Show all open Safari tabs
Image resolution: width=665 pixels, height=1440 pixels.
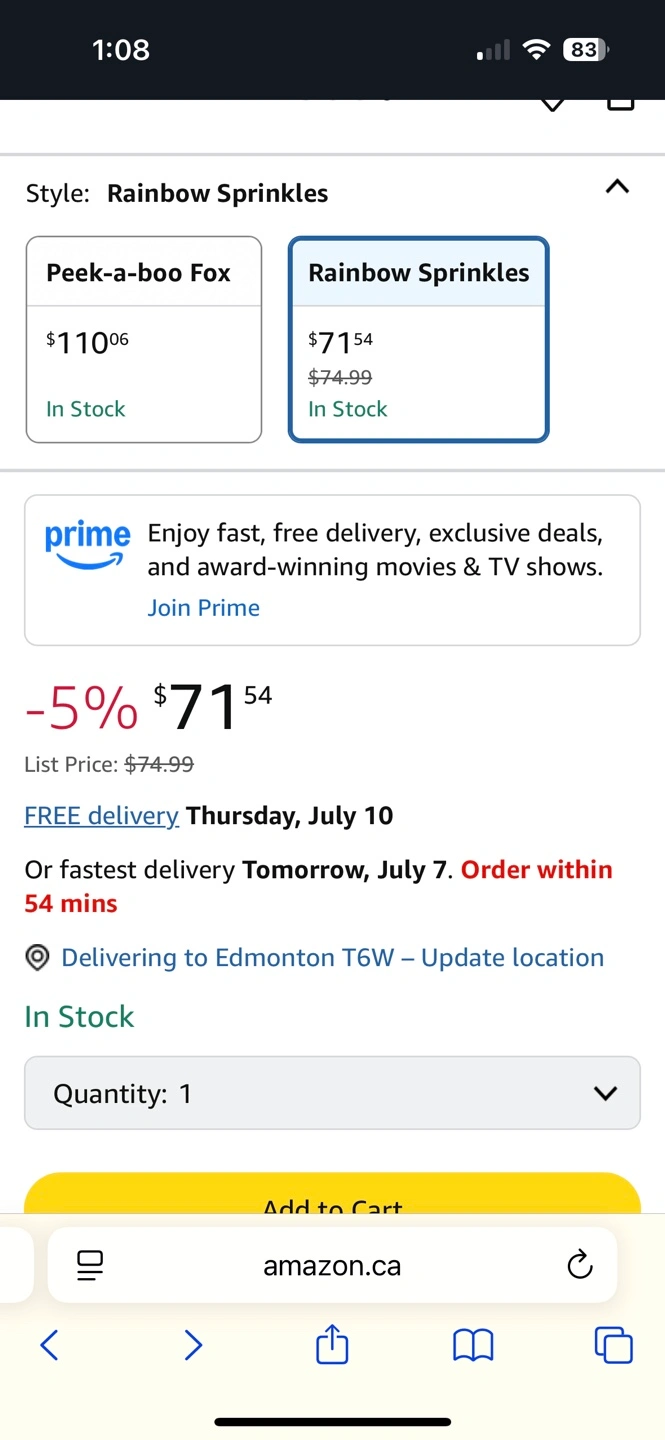(614, 1345)
